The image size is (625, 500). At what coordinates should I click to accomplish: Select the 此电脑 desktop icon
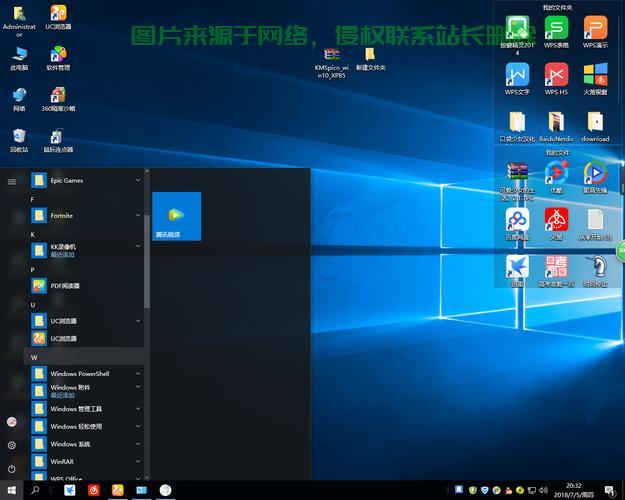point(19,58)
